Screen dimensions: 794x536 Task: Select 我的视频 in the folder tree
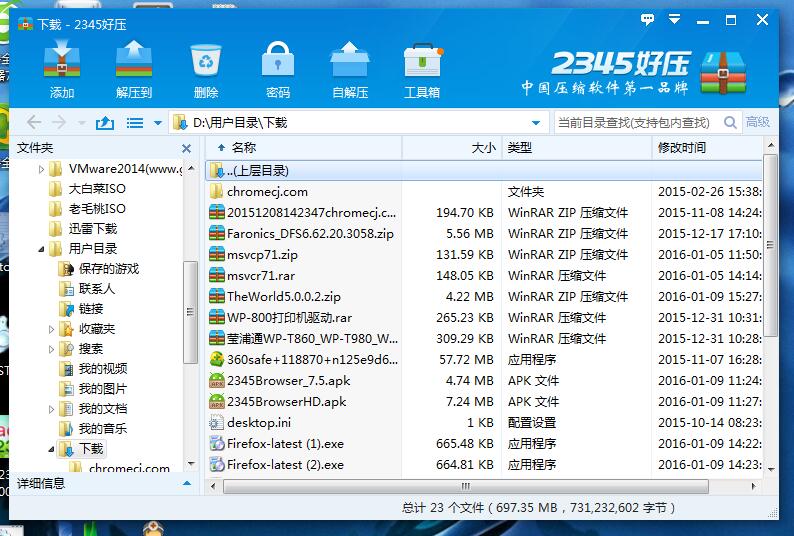pyautogui.click(x=103, y=369)
